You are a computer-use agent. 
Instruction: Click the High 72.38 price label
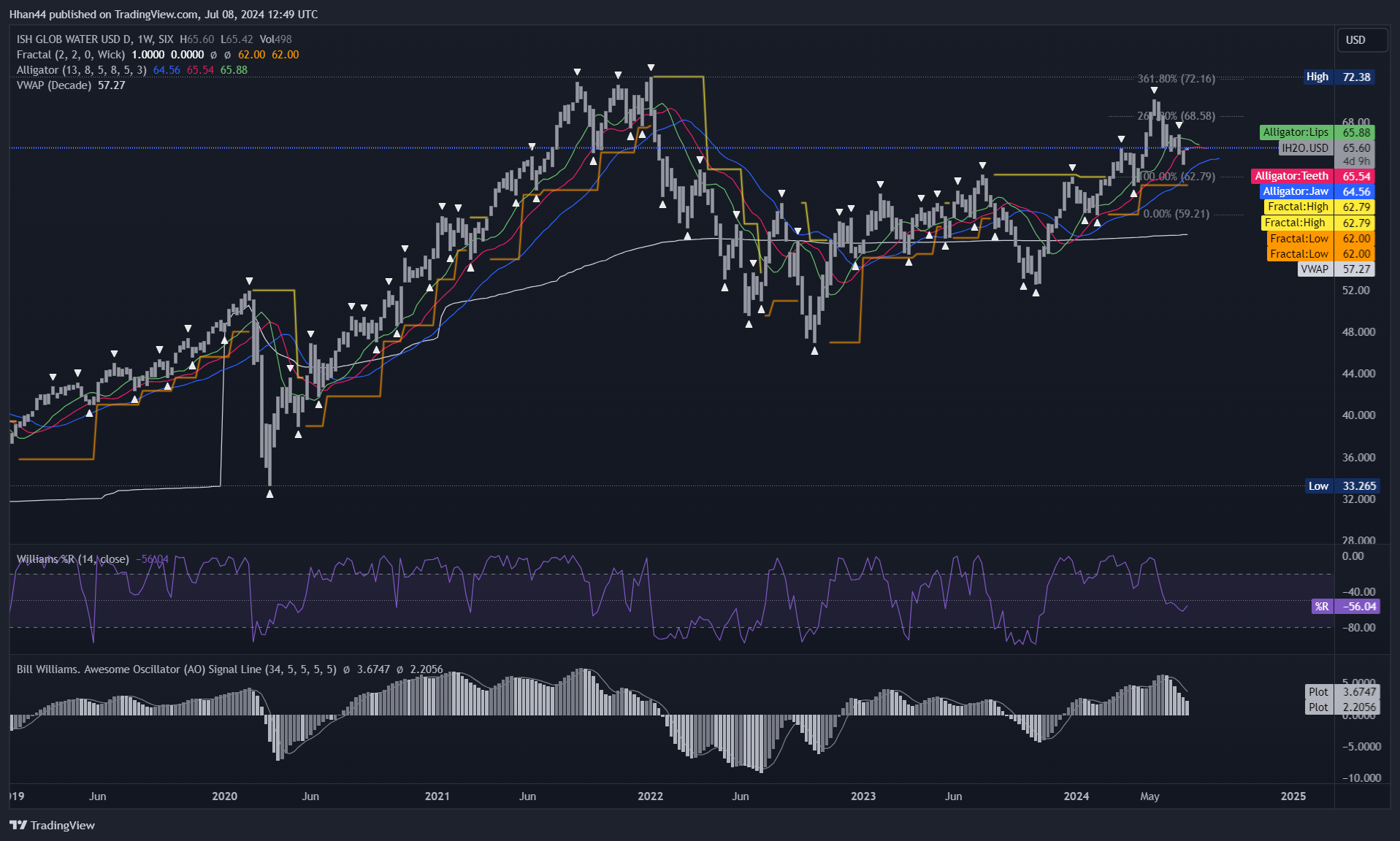point(1340,77)
